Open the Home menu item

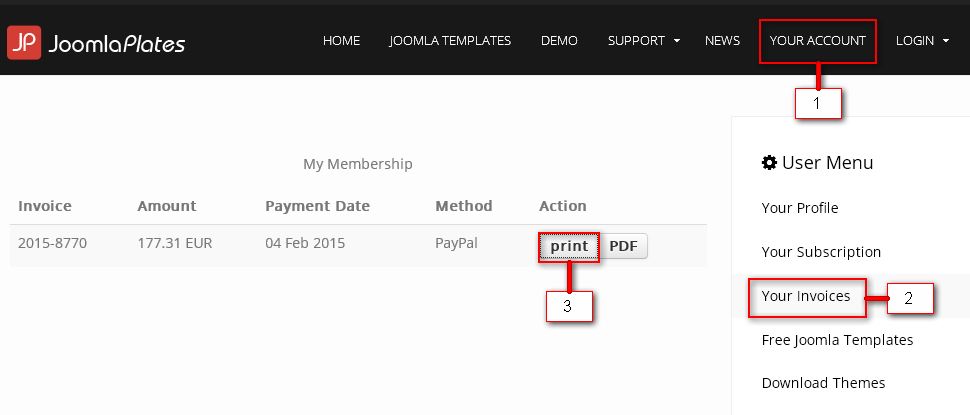click(x=341, y=41)
